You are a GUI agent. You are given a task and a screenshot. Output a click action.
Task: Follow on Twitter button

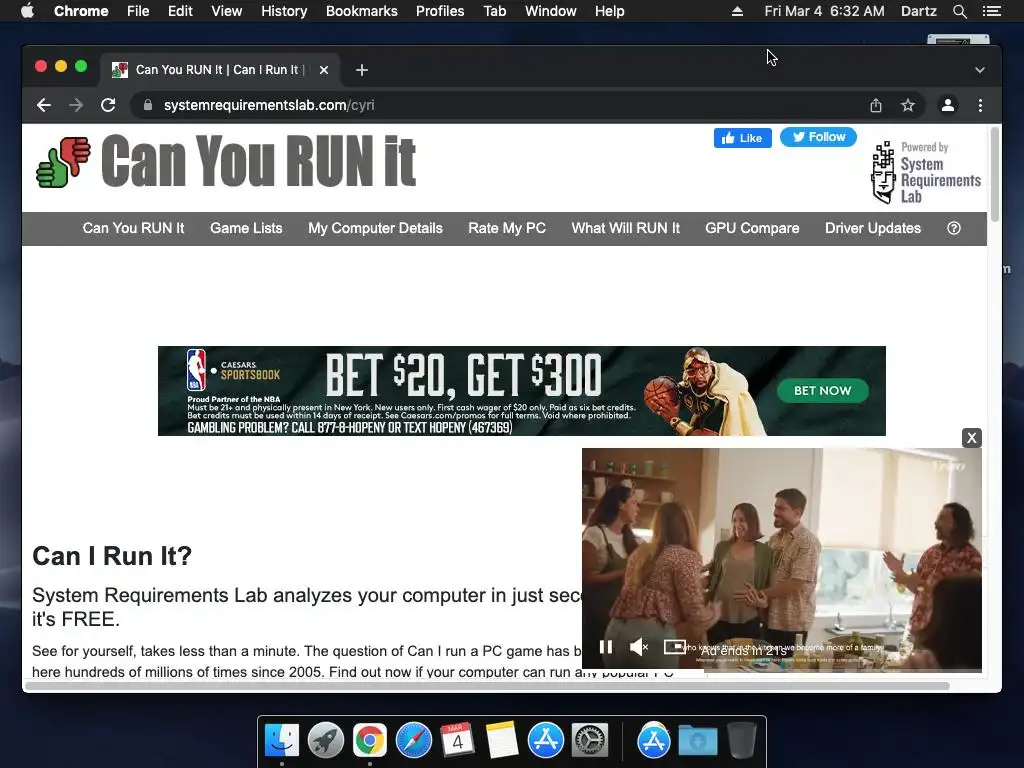point(818,137)
